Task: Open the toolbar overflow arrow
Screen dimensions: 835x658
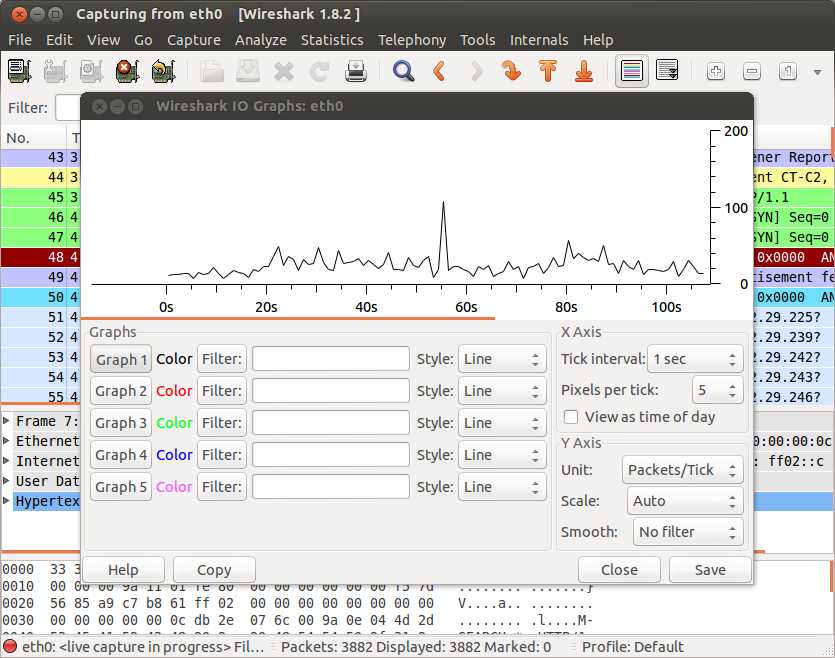Action: (x=817, y=72)
